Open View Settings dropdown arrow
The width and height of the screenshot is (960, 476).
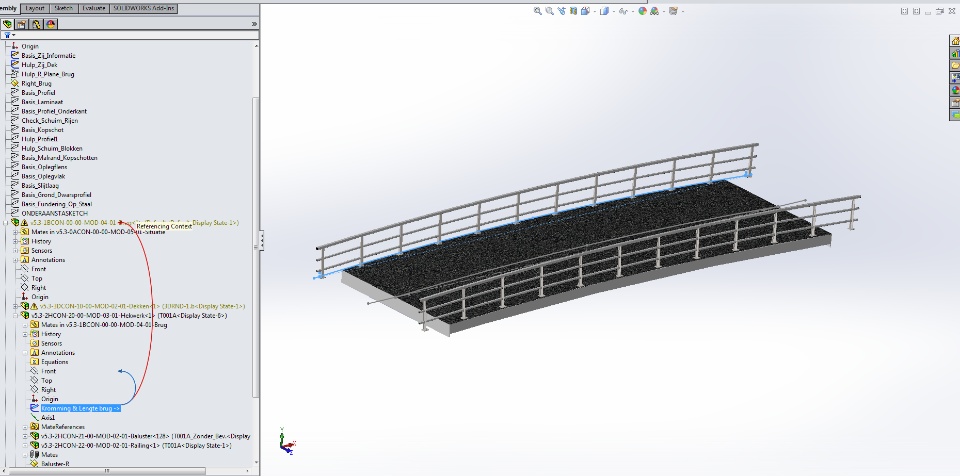681,11
